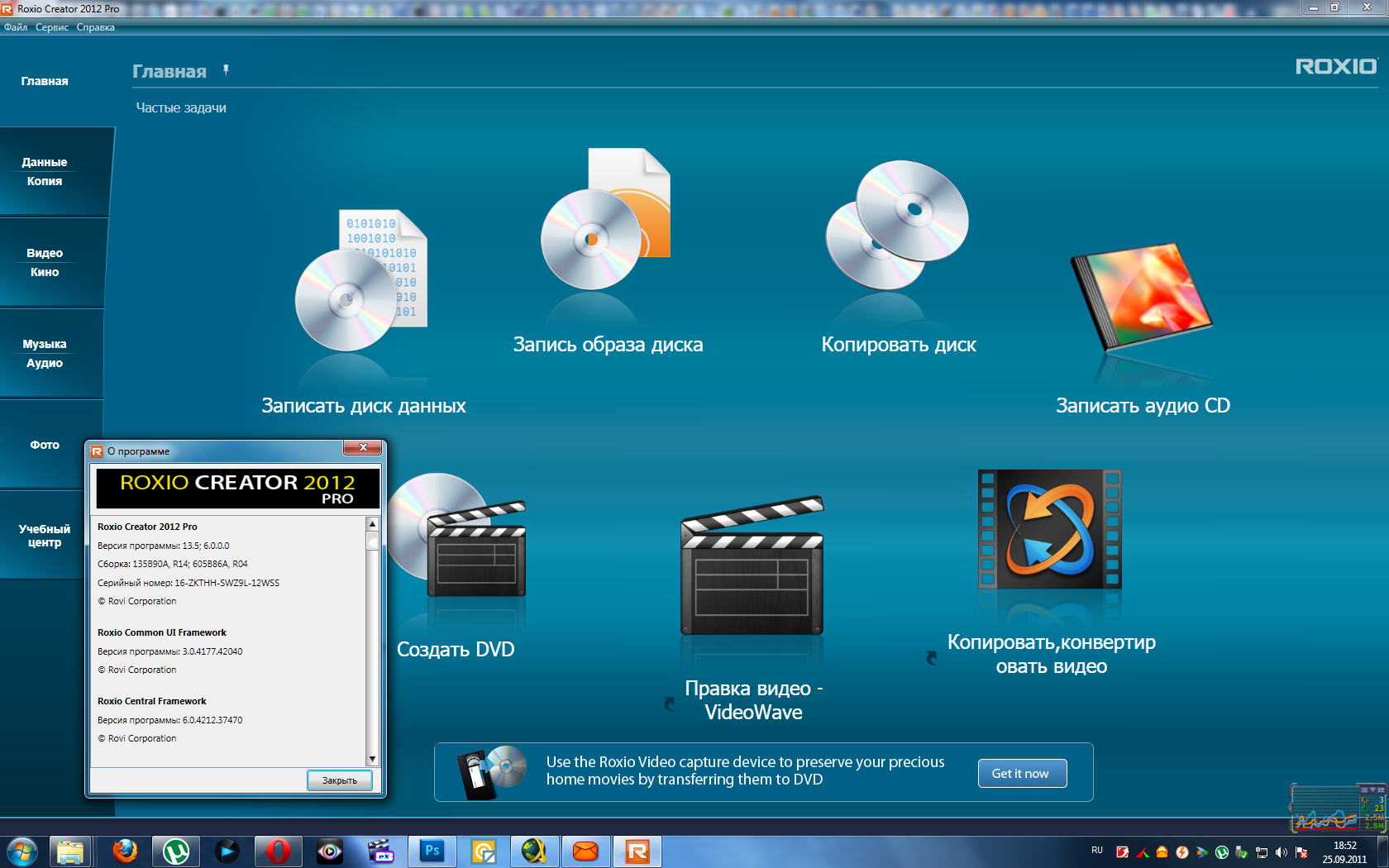Click the Копировать, конвертировать видео film icon
The image size is (1389, 868).
pyautogui.click(x=1050, y=529)
